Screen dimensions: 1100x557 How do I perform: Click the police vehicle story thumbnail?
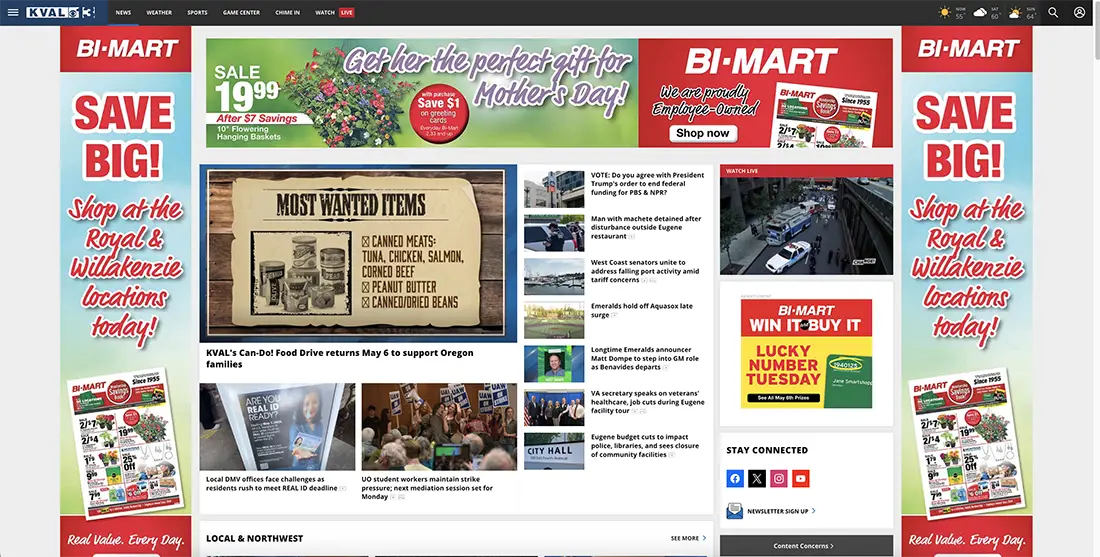(x=554, y=233)
